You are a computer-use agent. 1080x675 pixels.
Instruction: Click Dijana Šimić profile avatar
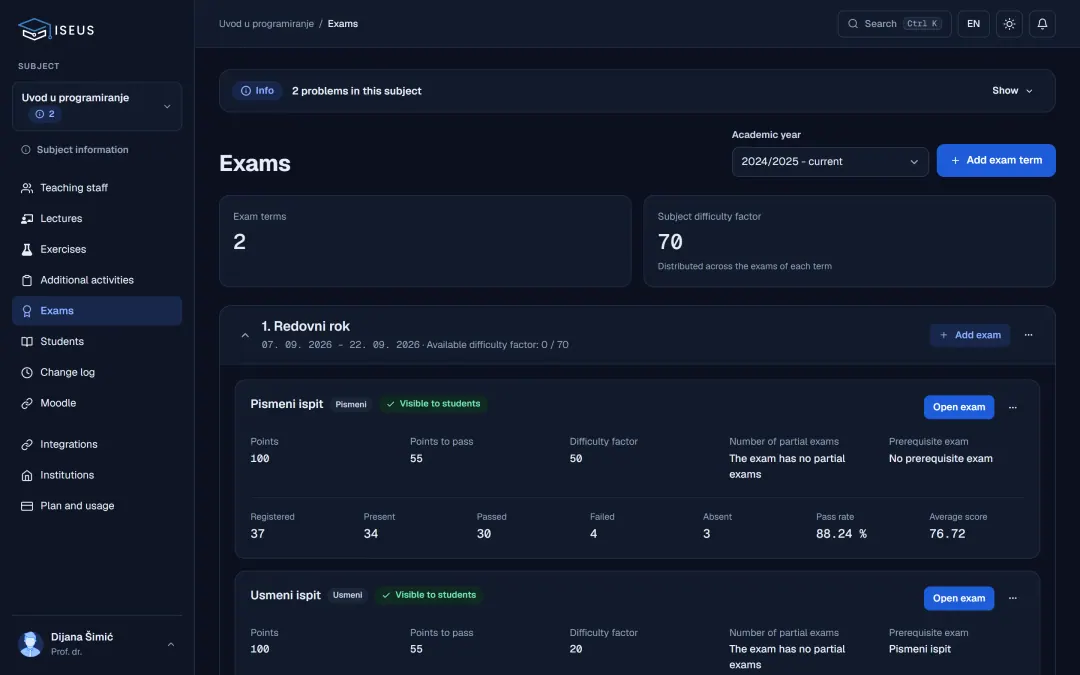[x=30, y=644]
